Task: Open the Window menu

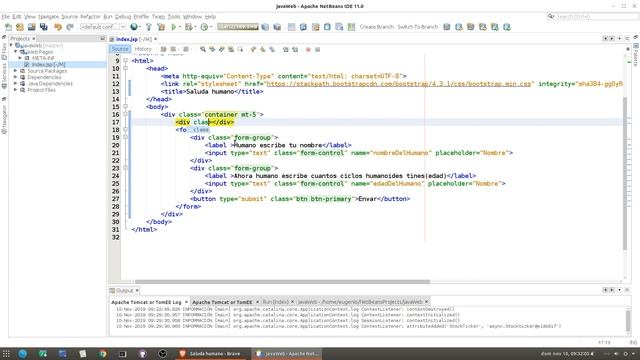Action: pos(192,17)
